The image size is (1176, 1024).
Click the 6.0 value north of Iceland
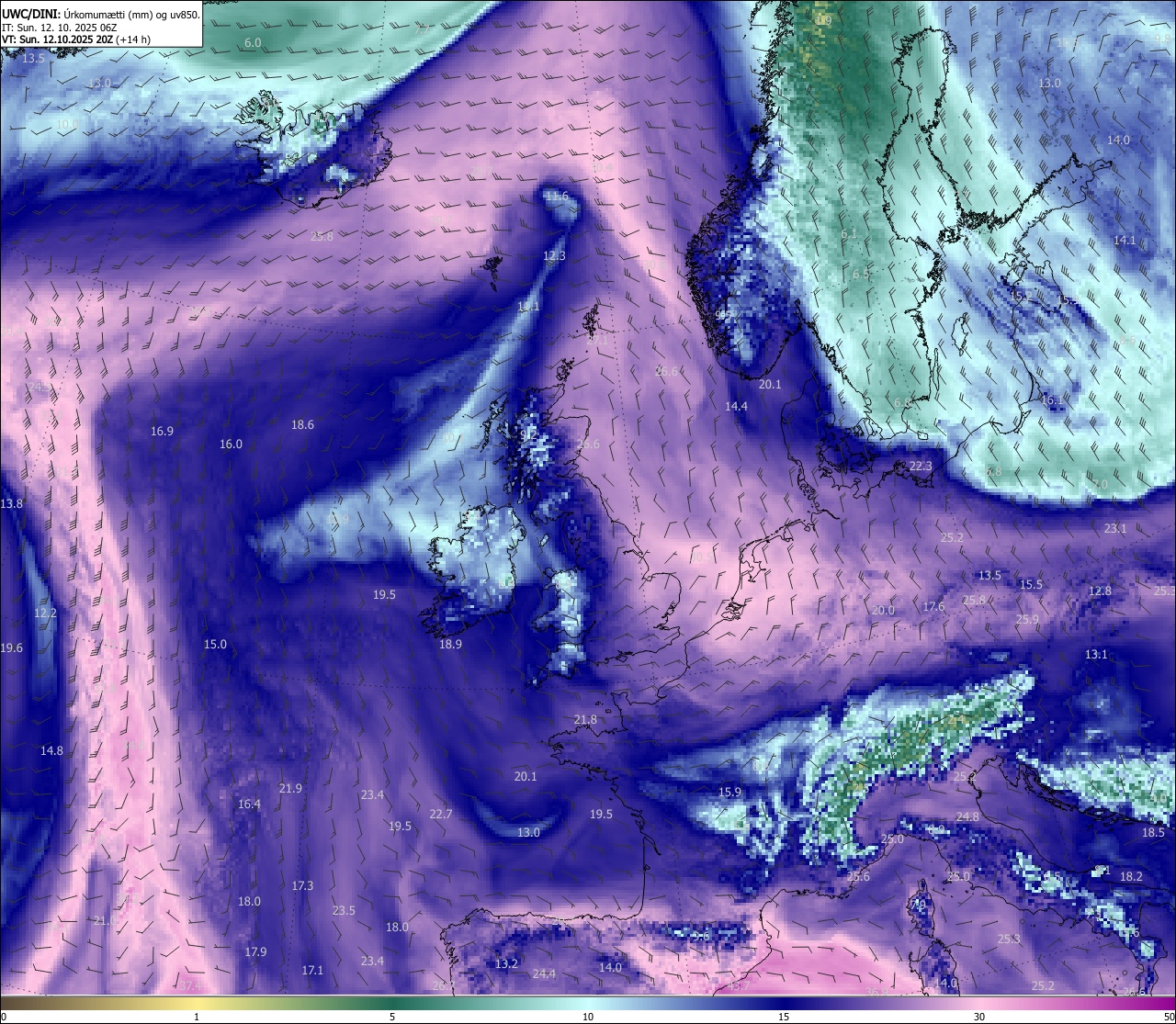tap(253, 43)
